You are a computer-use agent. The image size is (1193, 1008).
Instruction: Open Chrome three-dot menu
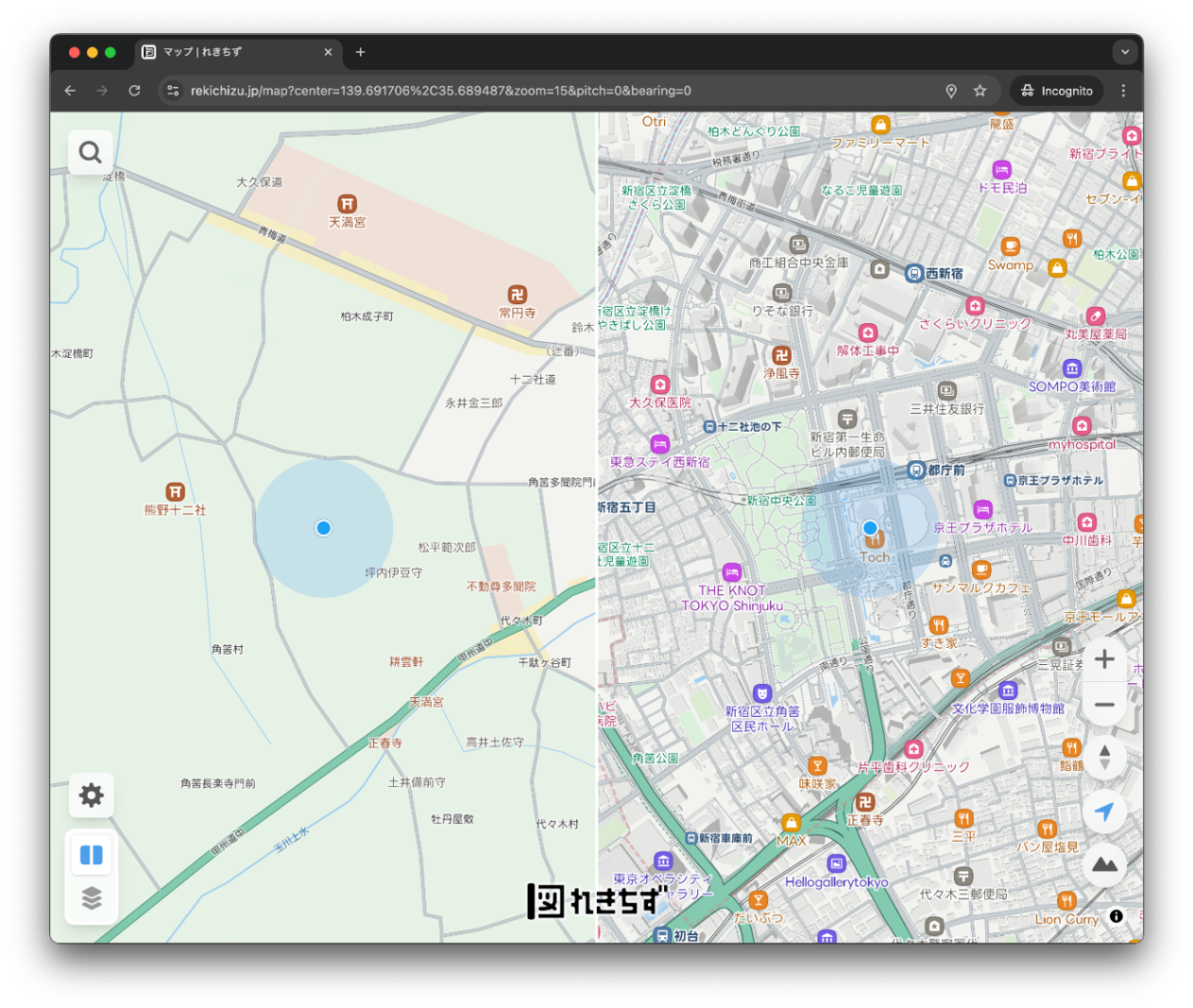click(1123, 91)
